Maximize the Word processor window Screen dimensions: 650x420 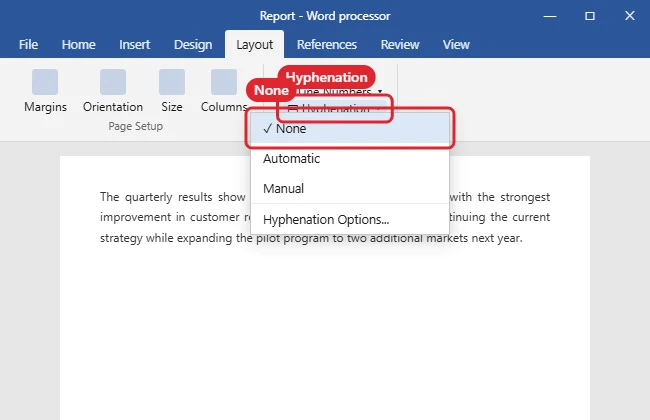(x=589, y=16)
